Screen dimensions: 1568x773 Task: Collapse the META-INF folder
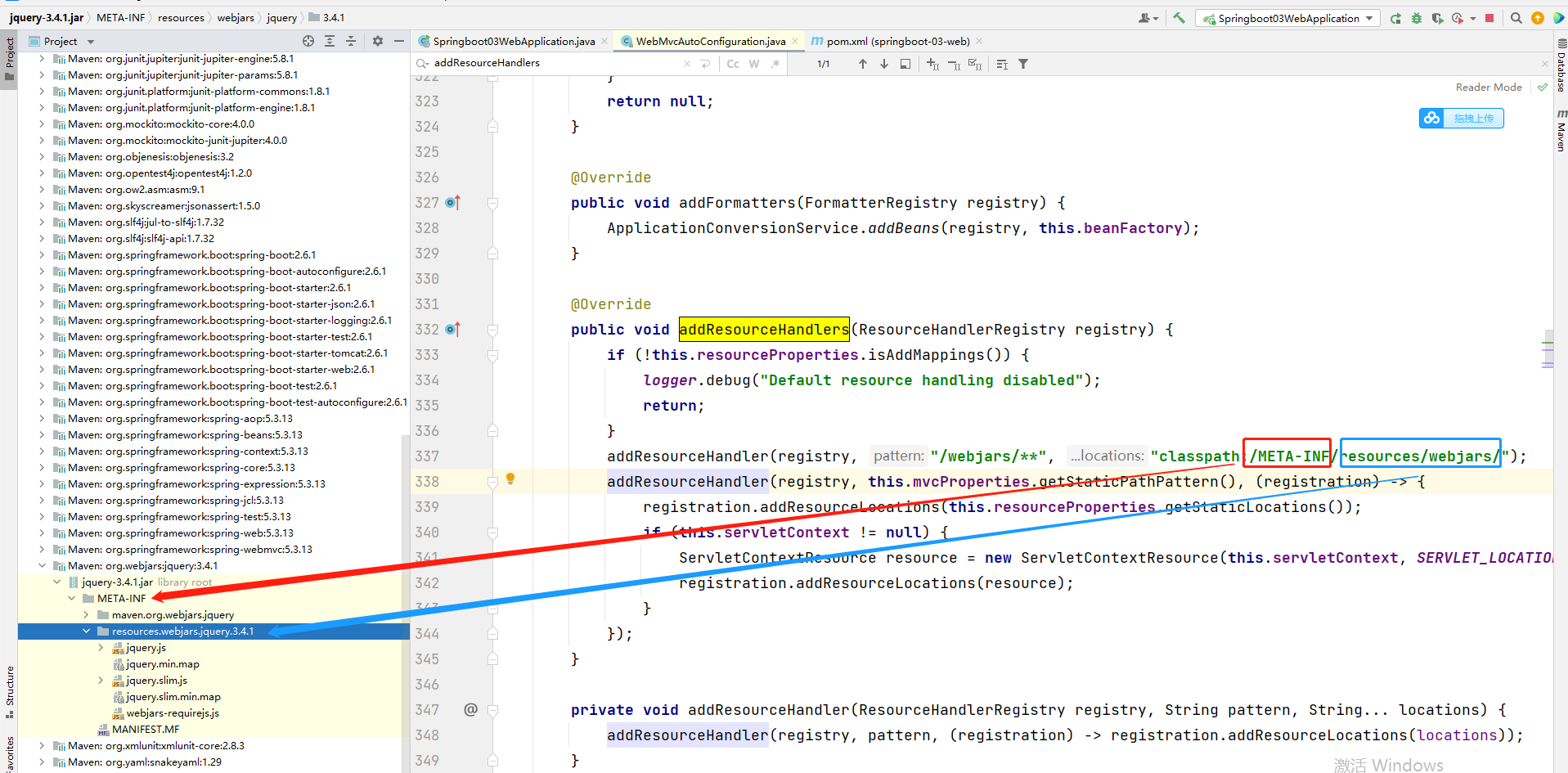click(71, 598)
